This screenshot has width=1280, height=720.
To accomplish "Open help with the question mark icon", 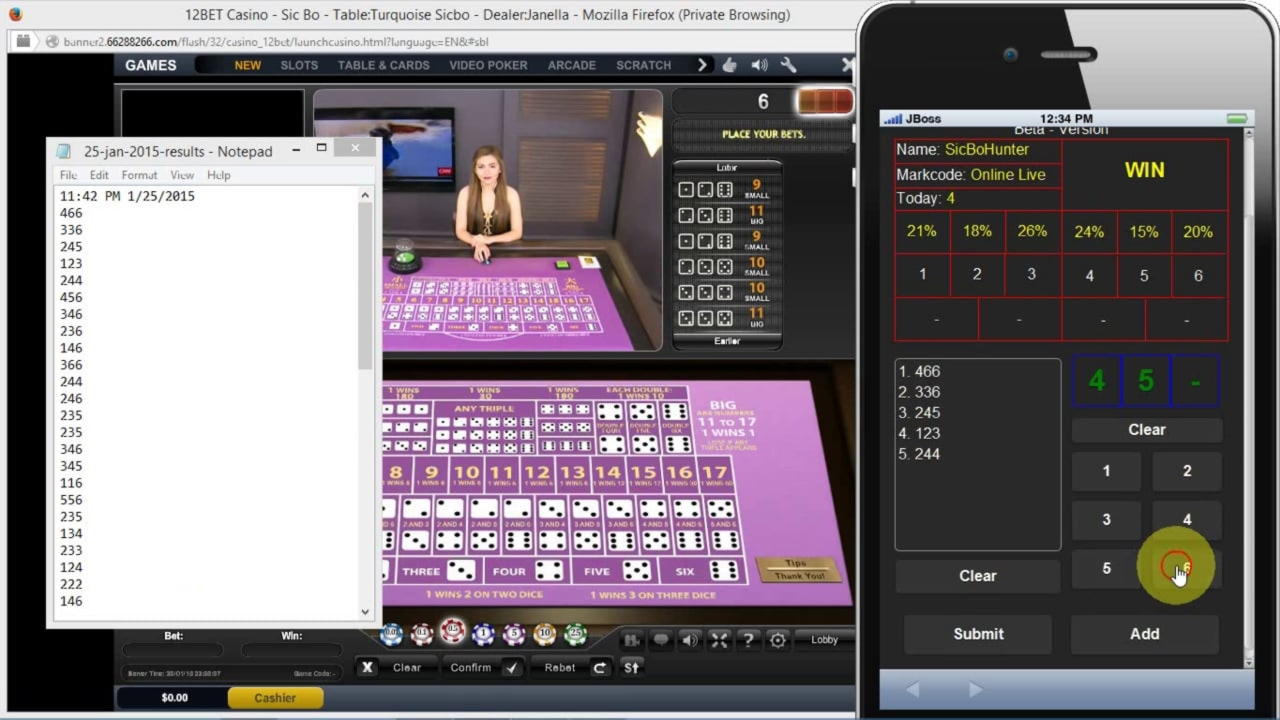I will [x=748, y=640].
